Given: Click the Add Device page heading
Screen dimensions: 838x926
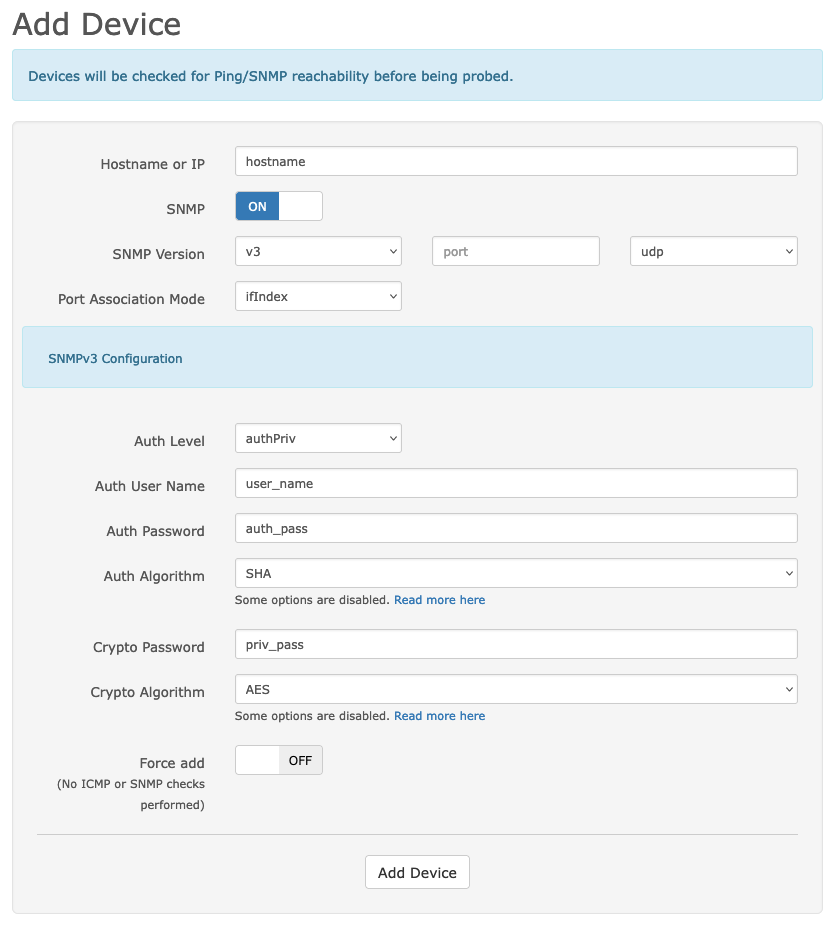Looking at the screenshot, I should click(x=97, y=24).
